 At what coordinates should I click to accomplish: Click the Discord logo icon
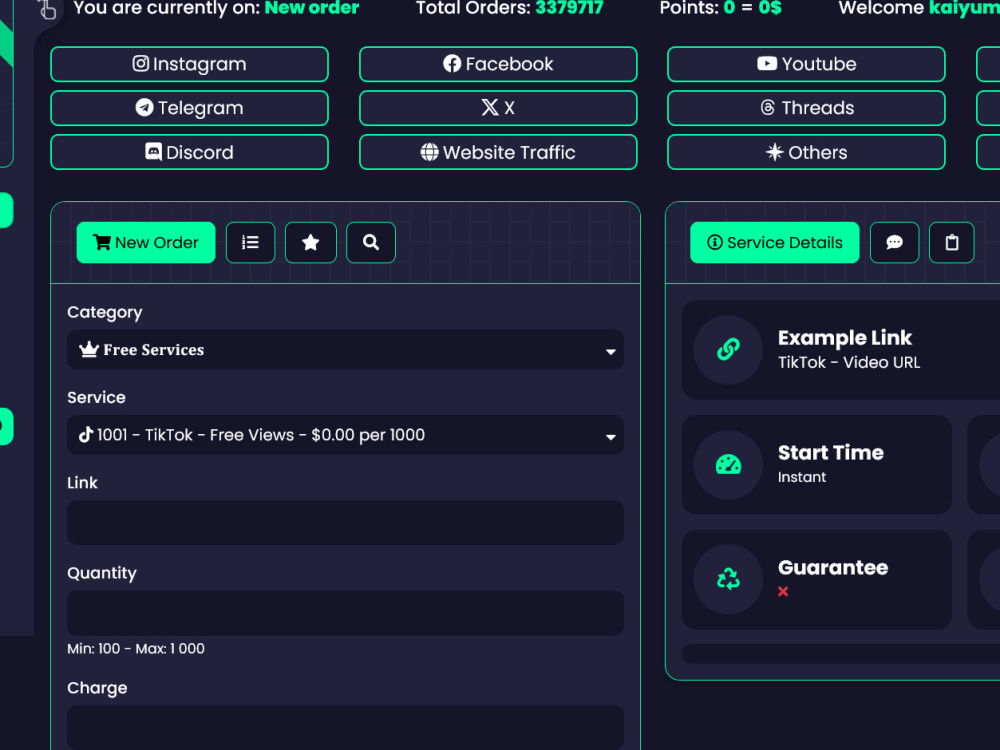(x=154, y=152)
